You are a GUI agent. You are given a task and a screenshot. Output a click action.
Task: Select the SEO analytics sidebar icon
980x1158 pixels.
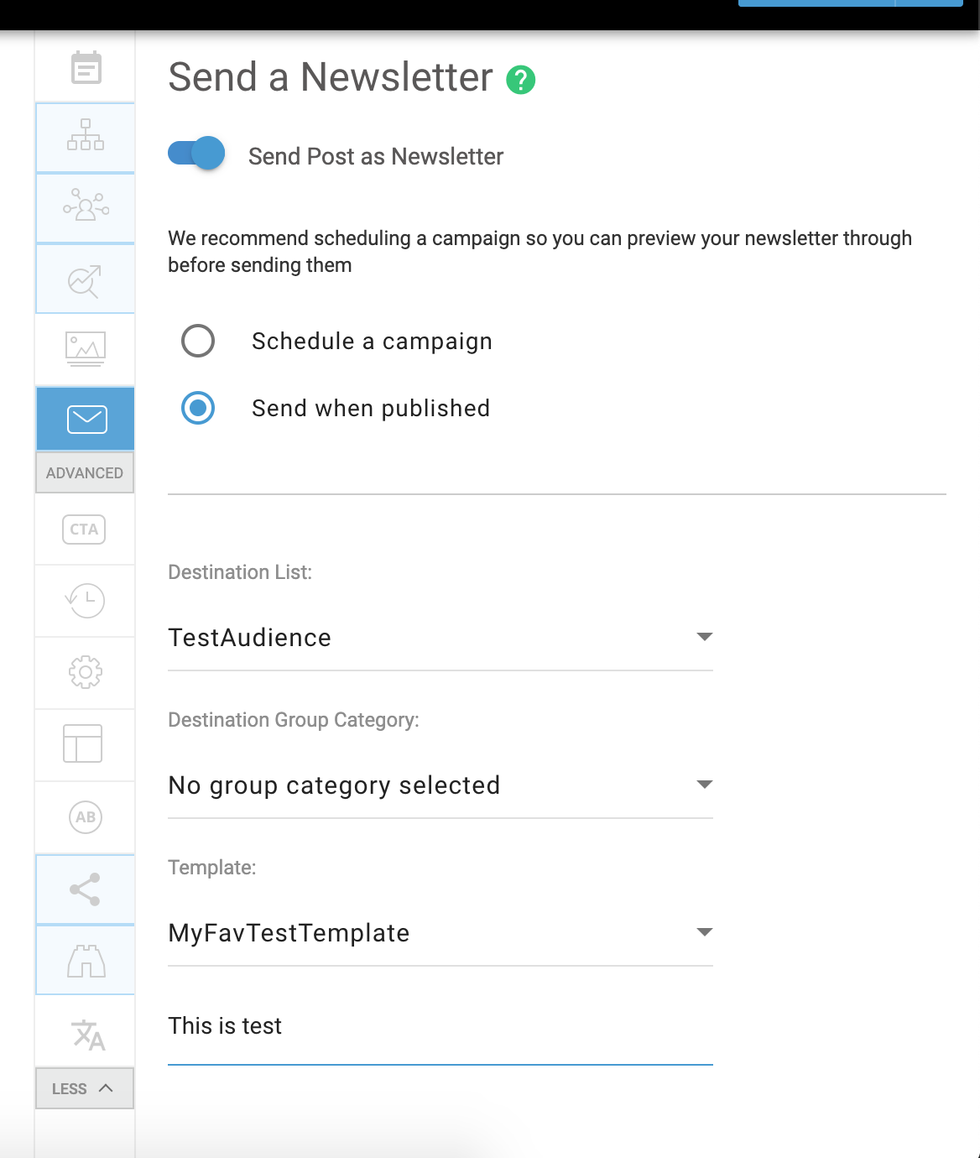click(x=85, y=280)
